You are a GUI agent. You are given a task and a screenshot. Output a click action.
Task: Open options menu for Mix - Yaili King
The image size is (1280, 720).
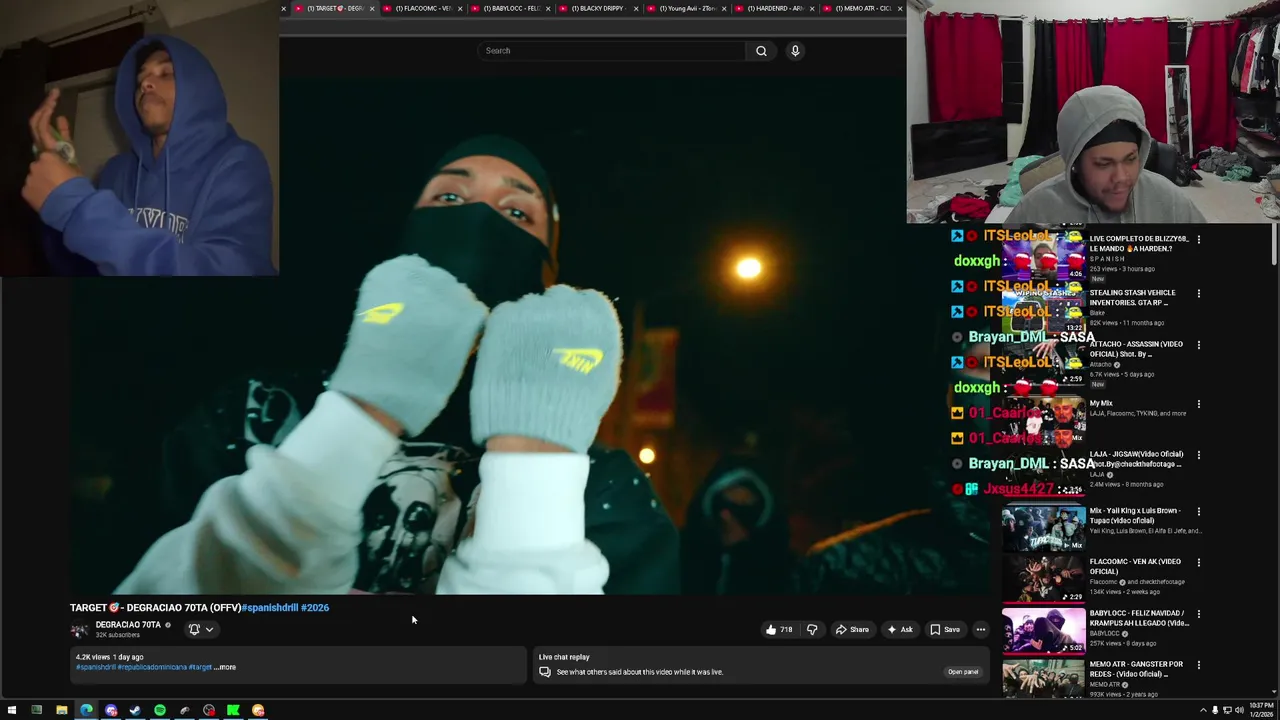(1198, 512)
